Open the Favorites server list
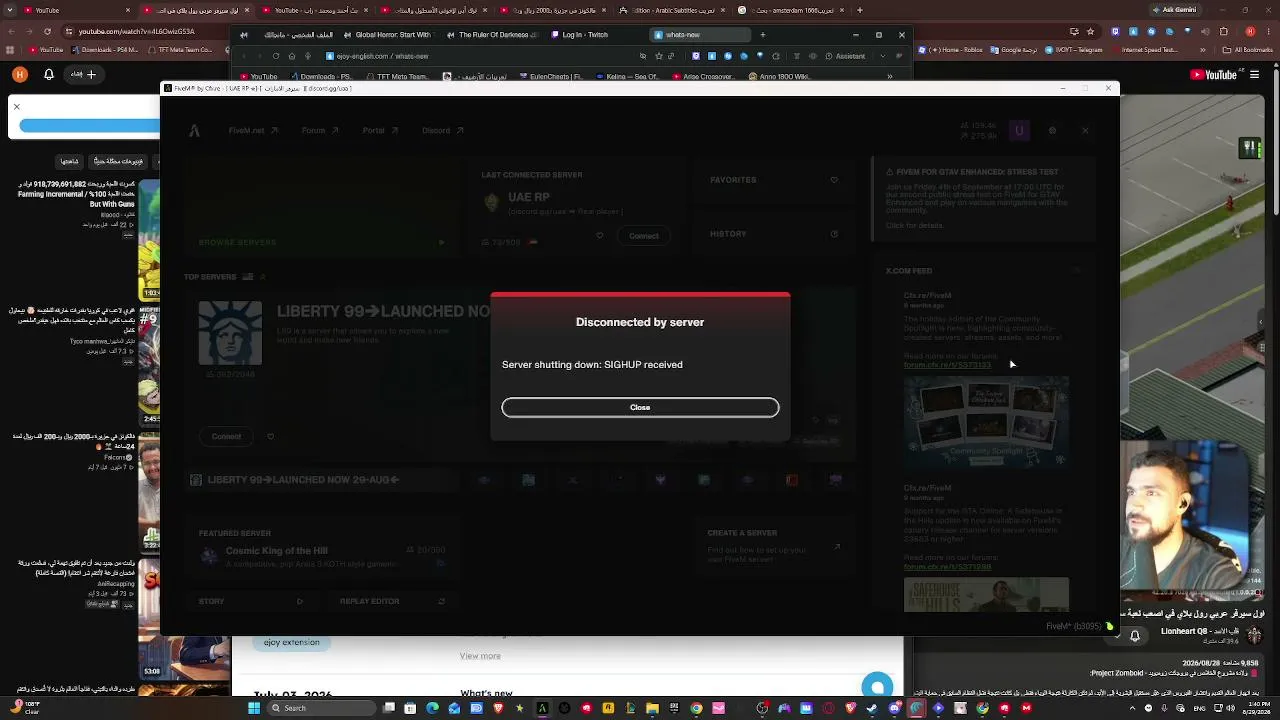Viewport: 1280px width, 720px height. tap(774, 180)
